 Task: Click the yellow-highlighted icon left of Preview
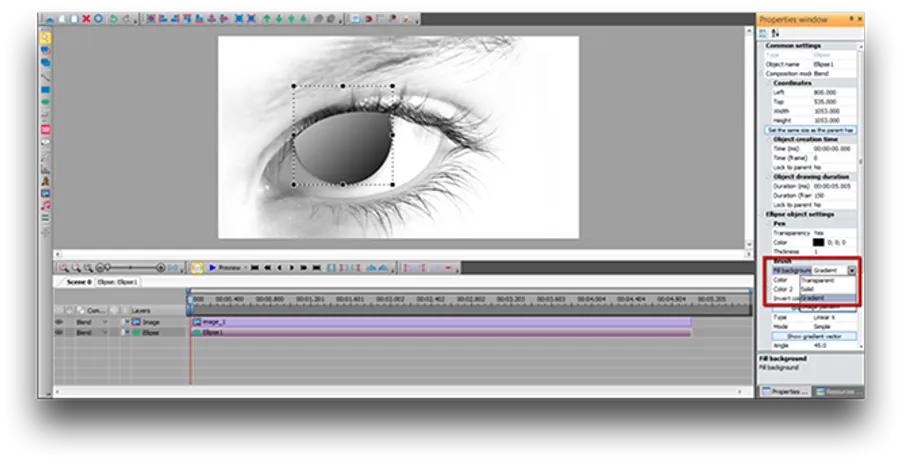197,268
